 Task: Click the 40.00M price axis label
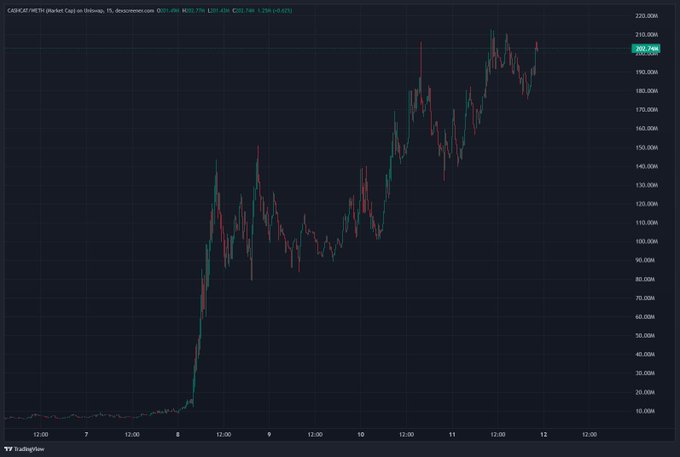tap(645, 354)
